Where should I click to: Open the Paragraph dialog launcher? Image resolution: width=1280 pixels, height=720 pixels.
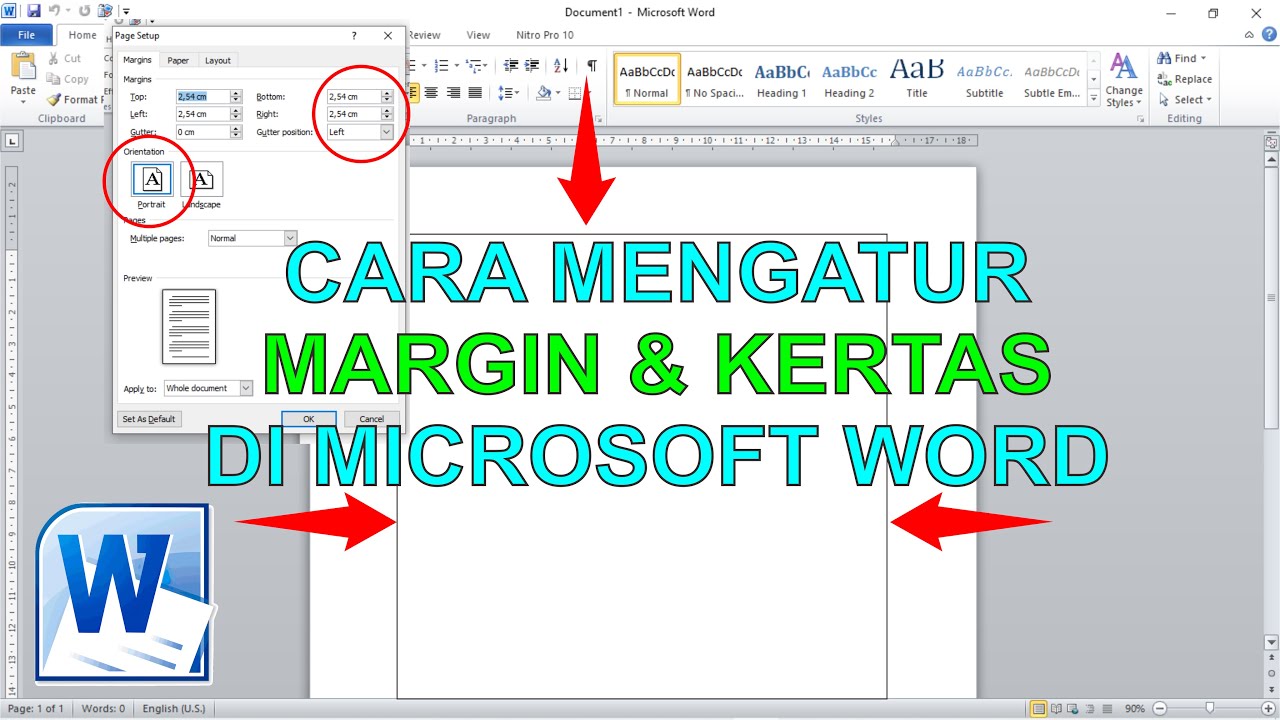click(598, 119)
